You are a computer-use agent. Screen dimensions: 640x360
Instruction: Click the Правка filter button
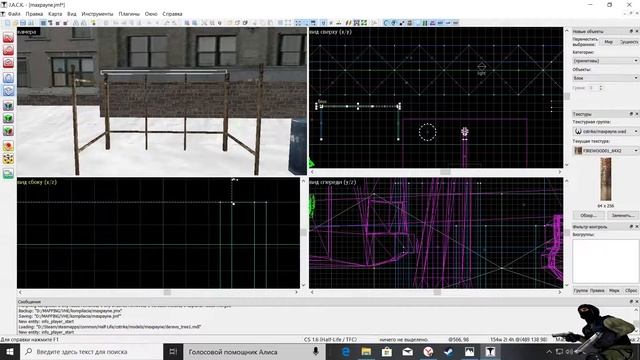pyautogui.click(x=597, y=291)
